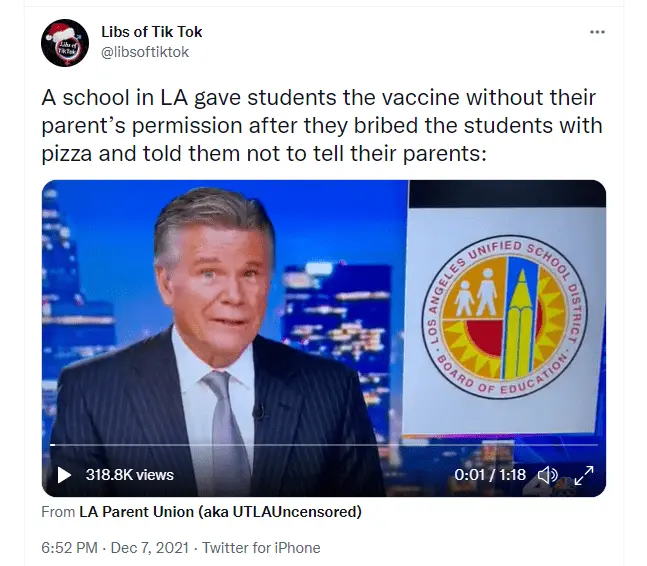Open the tweet's three-dot more menu
The image size is (647, 566).
point(597,32)
